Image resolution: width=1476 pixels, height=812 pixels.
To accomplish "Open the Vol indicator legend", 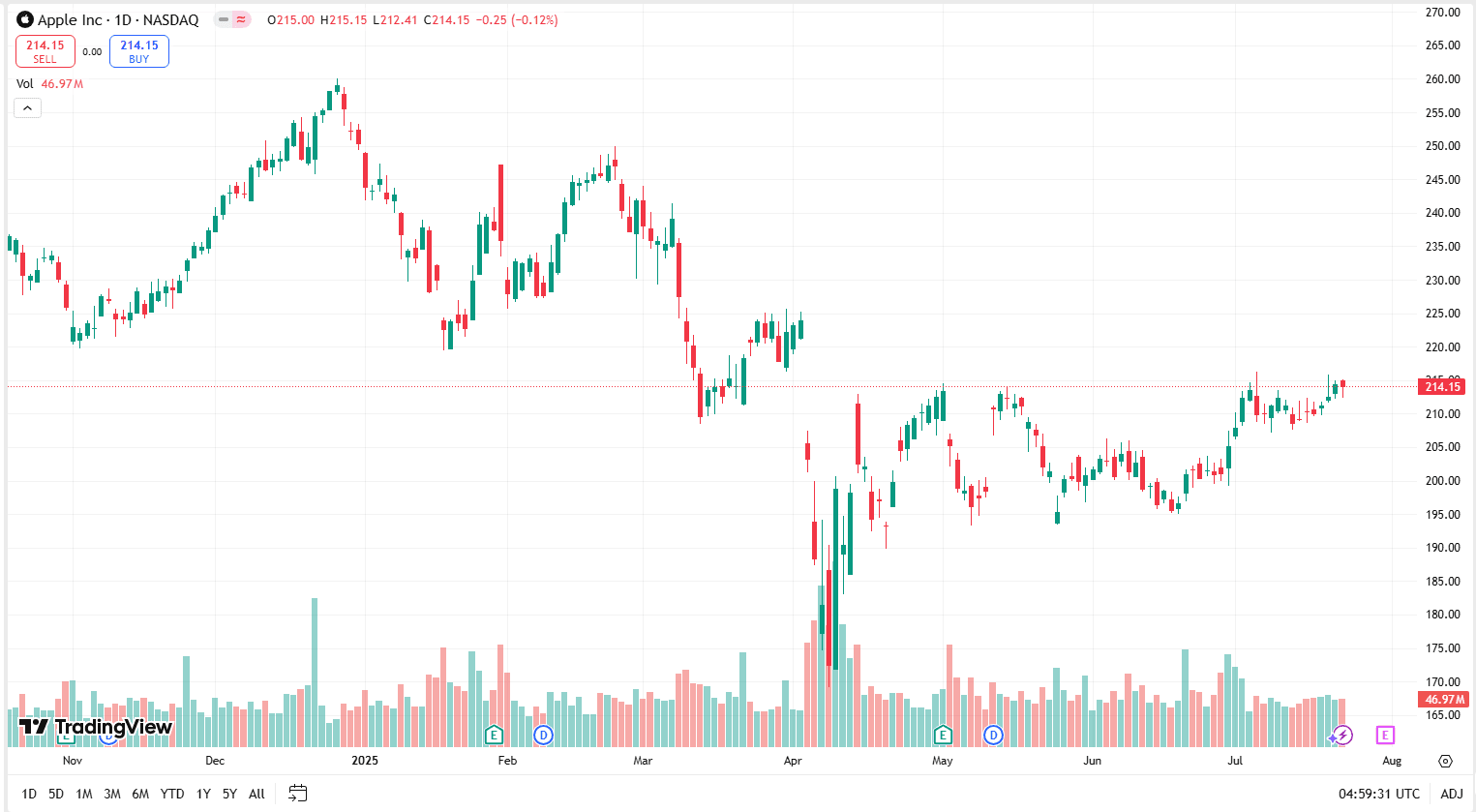I will click(x=49, y=84).
